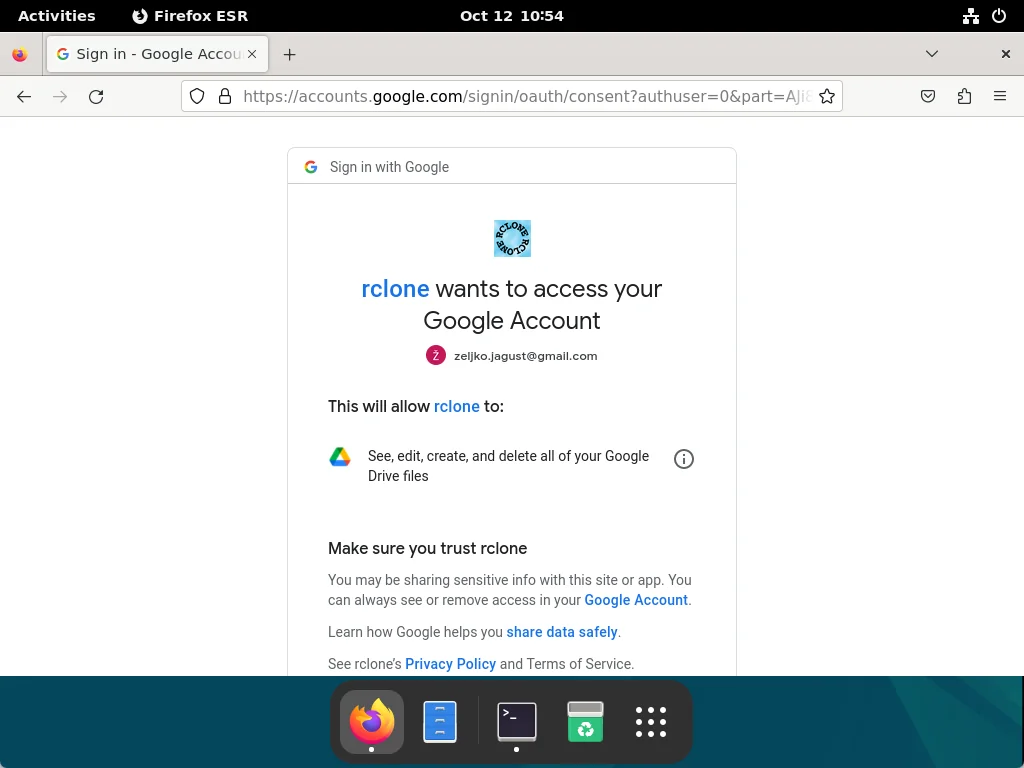Image resolution: width=1024 pixels, height=768 pixels.
Task: Show all applications grid in dock
Action: click(651, 722)
